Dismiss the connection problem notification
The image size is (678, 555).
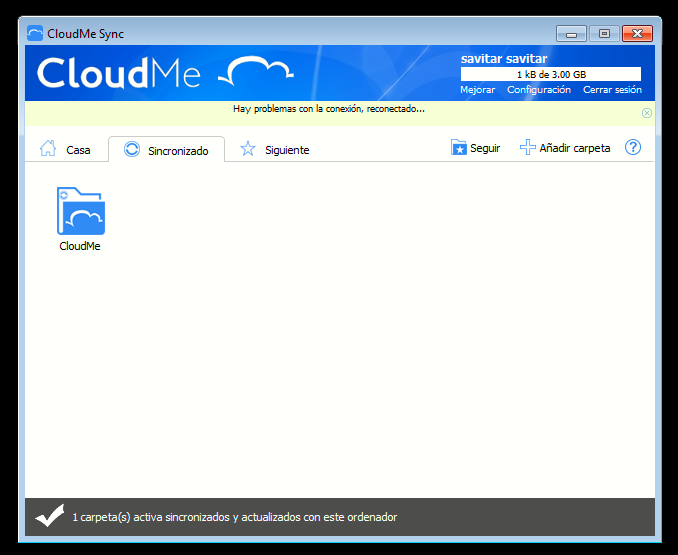pos(646,113)
